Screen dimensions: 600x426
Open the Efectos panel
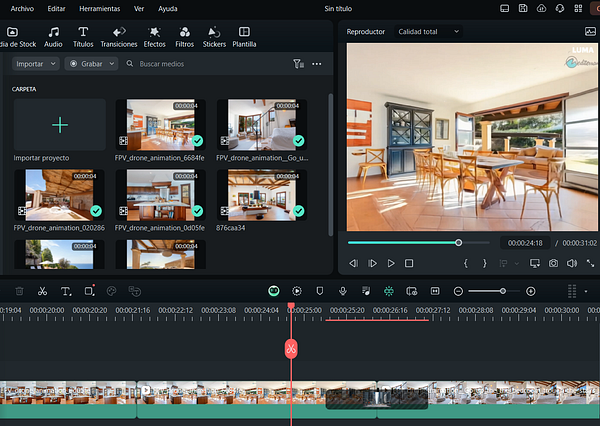pos(154,37)
